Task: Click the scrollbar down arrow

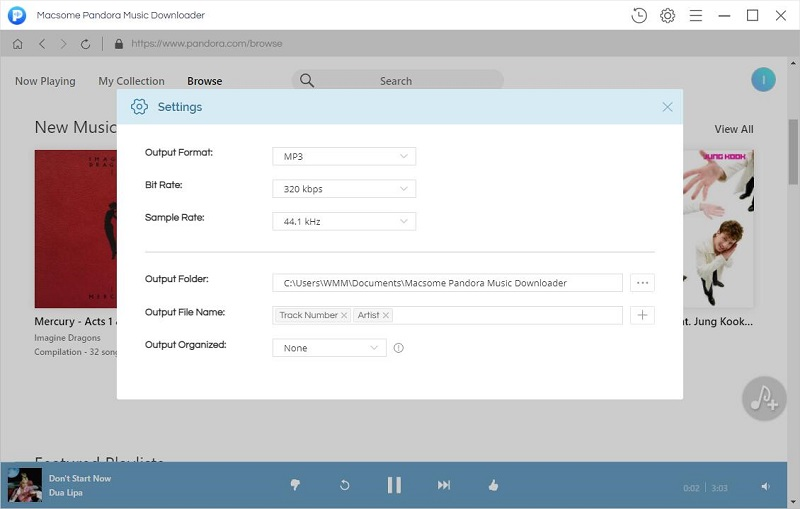Action: (x=793, y=501)
